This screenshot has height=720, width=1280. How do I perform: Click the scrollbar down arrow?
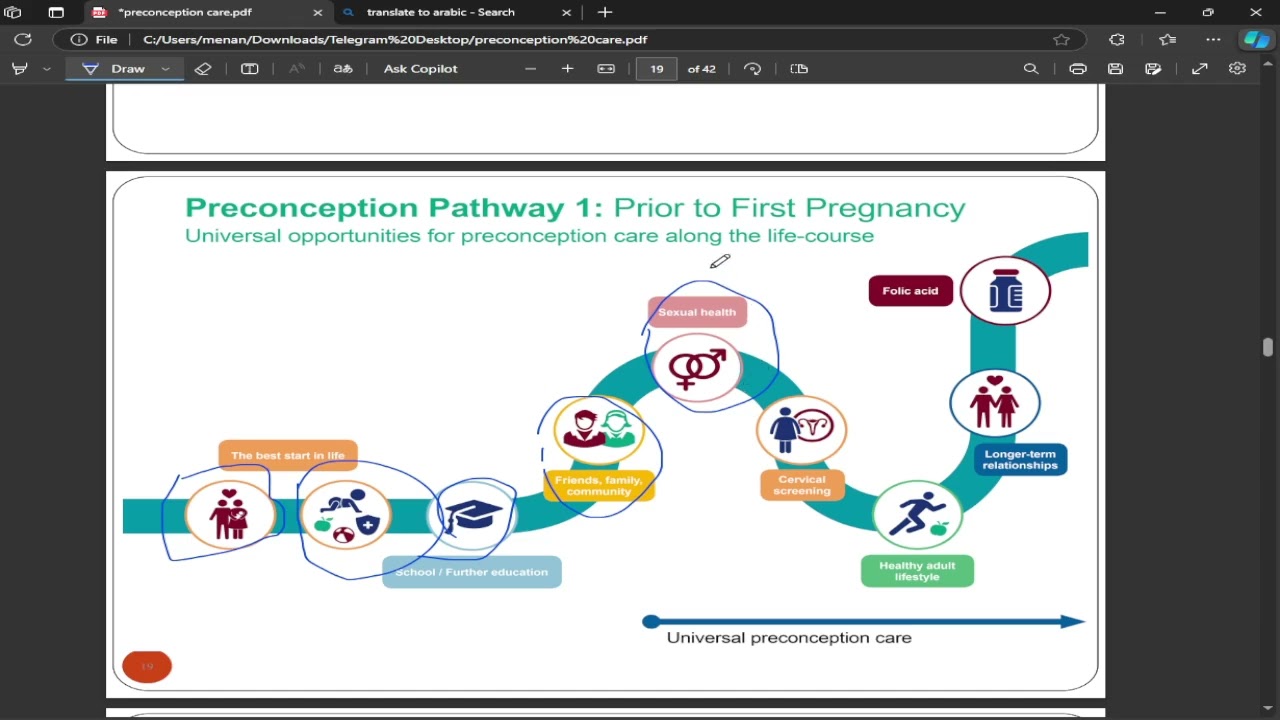(x=1268, y=710)
